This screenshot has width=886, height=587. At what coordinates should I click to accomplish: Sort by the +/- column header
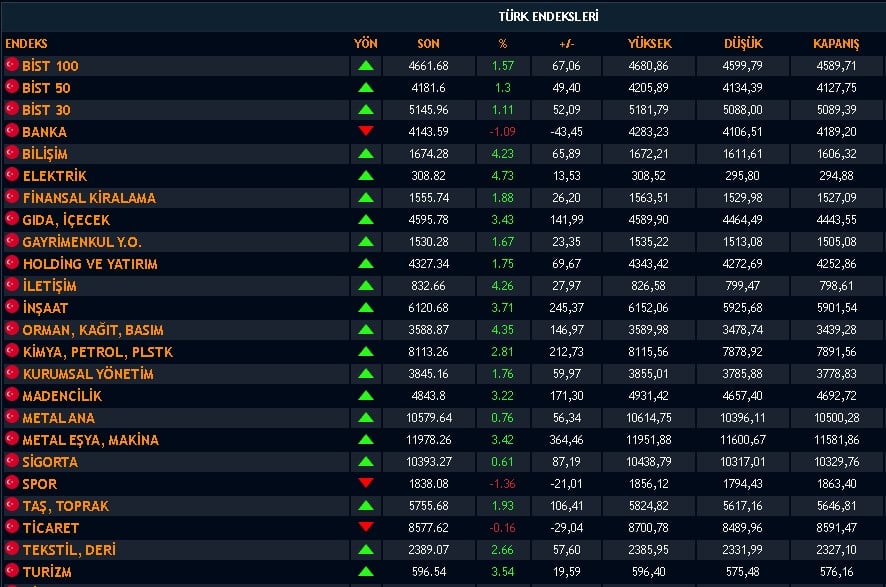[566, 44]
